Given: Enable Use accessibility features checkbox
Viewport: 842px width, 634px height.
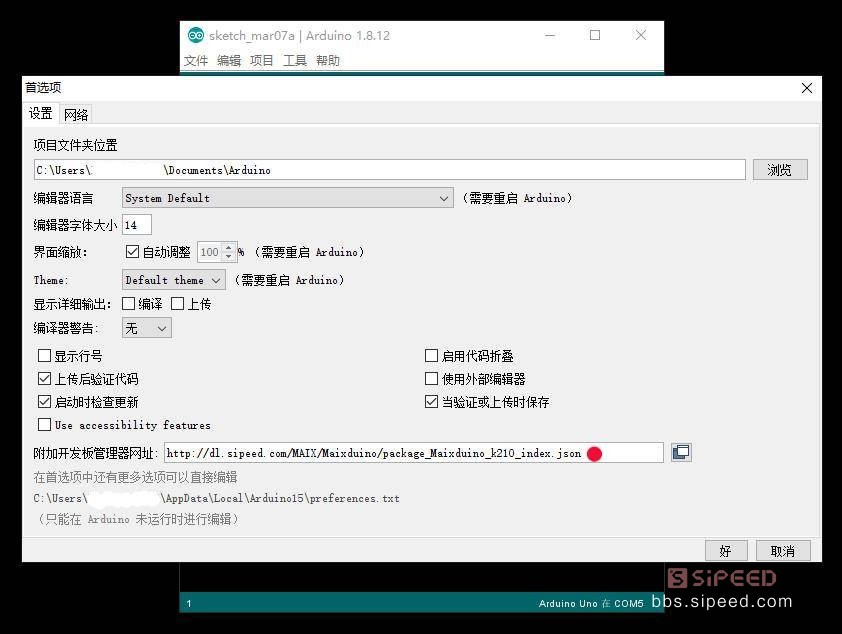Looking at the screenshot, I should 45,425.
